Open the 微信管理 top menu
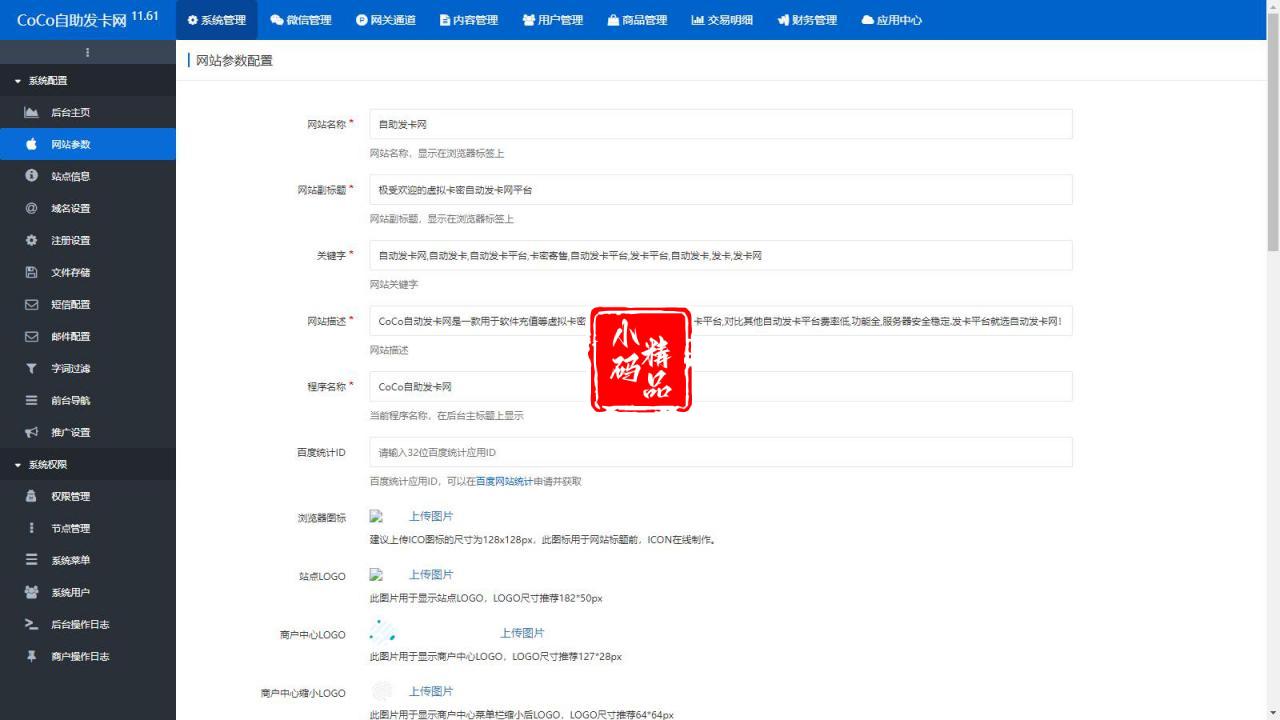The height and width of the screenshot is (720, 1280). tap(301, 20)
